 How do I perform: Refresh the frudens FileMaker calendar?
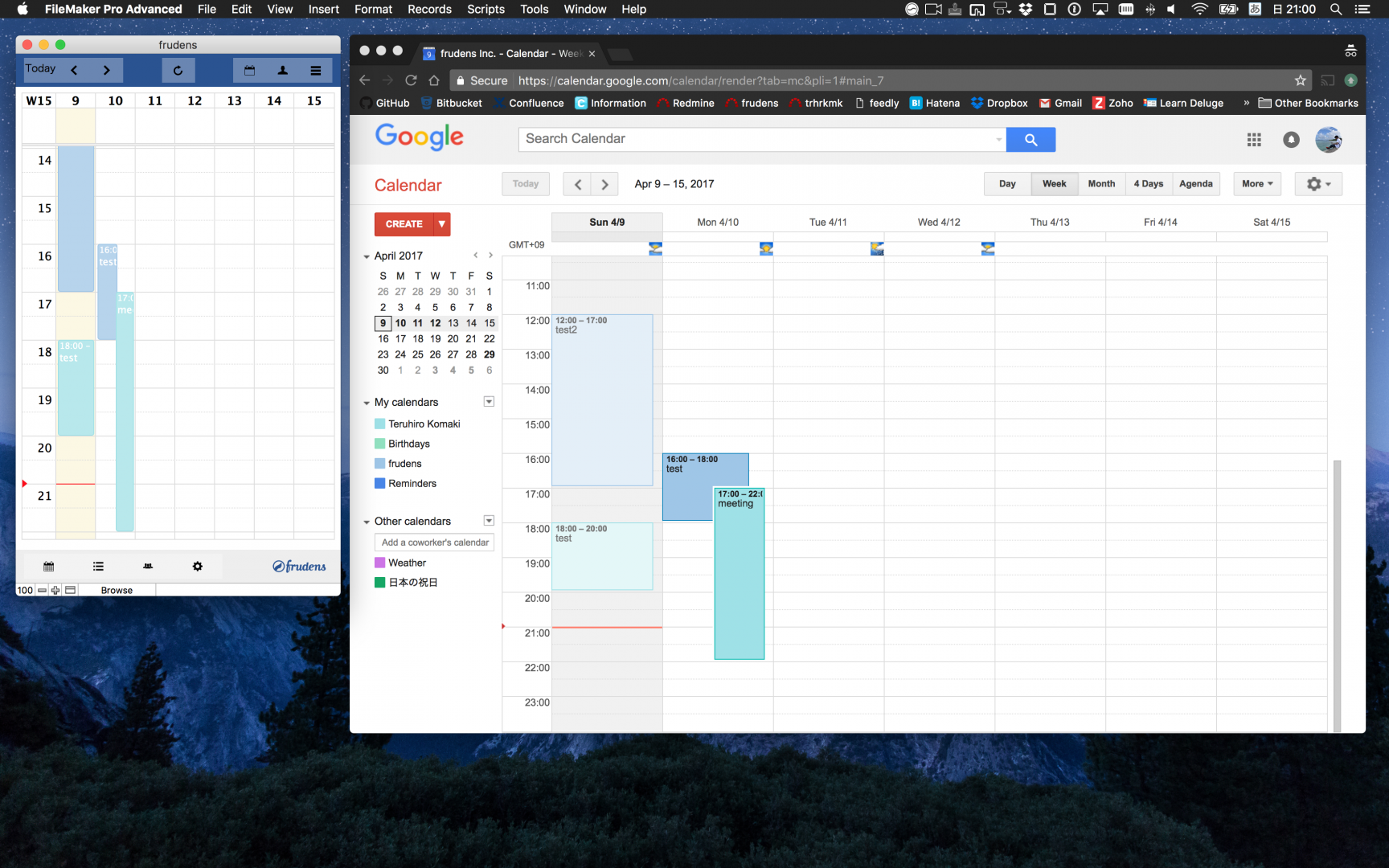(178, 71)
